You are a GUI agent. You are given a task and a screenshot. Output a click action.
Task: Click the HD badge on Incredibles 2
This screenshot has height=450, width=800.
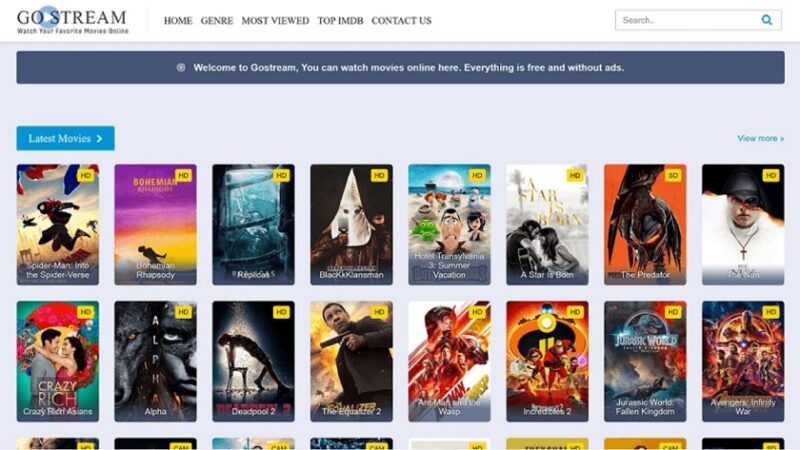(x=574, y=312)
